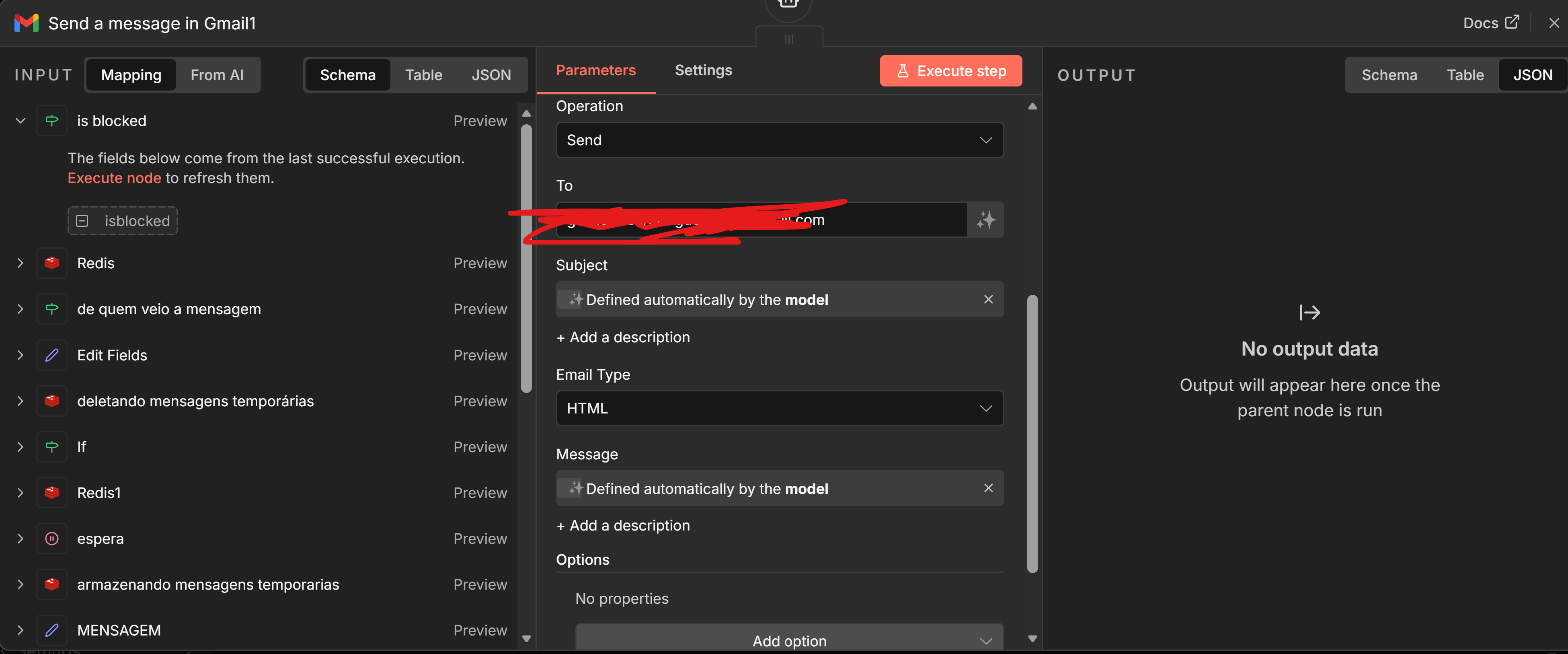
Task: Collapse the is blocked node section
Action: pyautogui.click(x=20, y=121)
